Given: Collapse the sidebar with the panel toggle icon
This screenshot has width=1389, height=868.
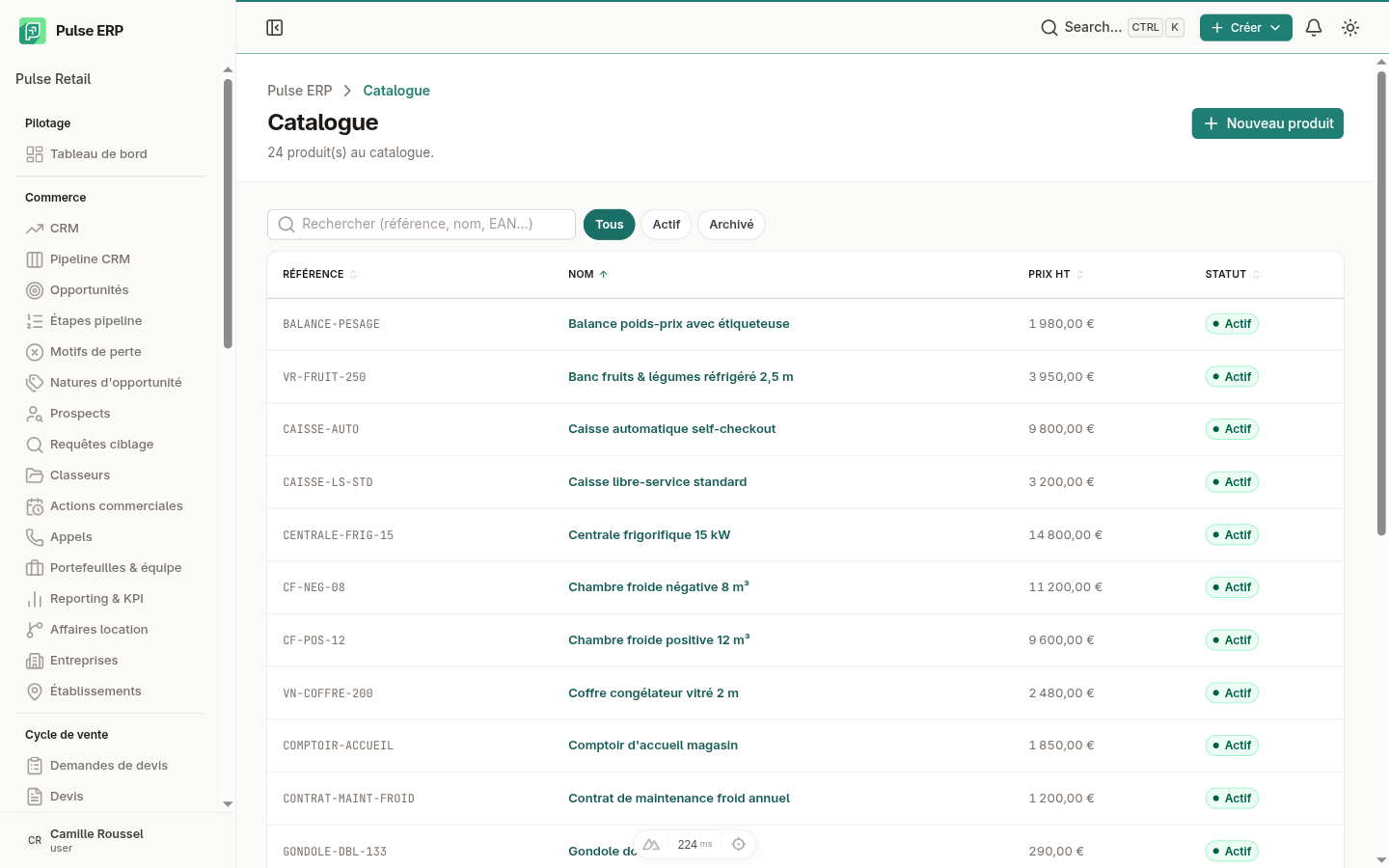Looking at the screenshot, I should click(x=275, y=28).
